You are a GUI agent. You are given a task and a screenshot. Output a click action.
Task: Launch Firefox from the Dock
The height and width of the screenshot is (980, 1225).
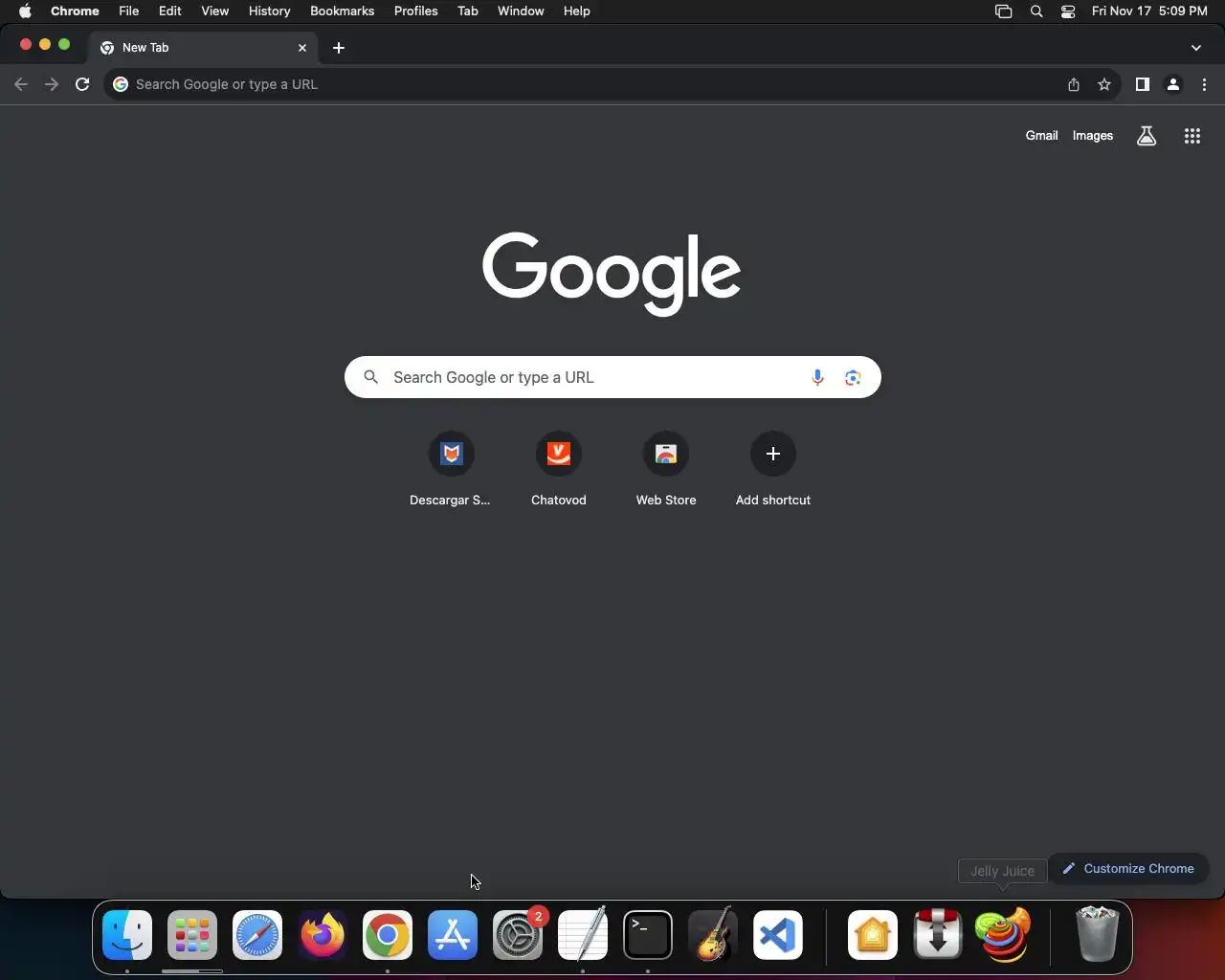(x=323, y=935)
